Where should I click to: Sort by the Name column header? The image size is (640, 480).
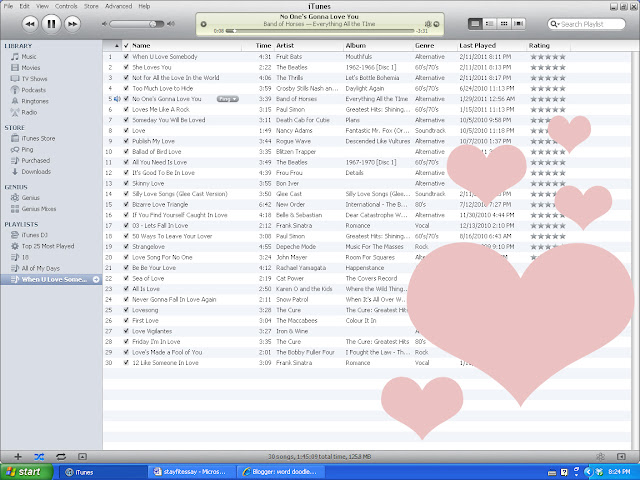(187, 46)
